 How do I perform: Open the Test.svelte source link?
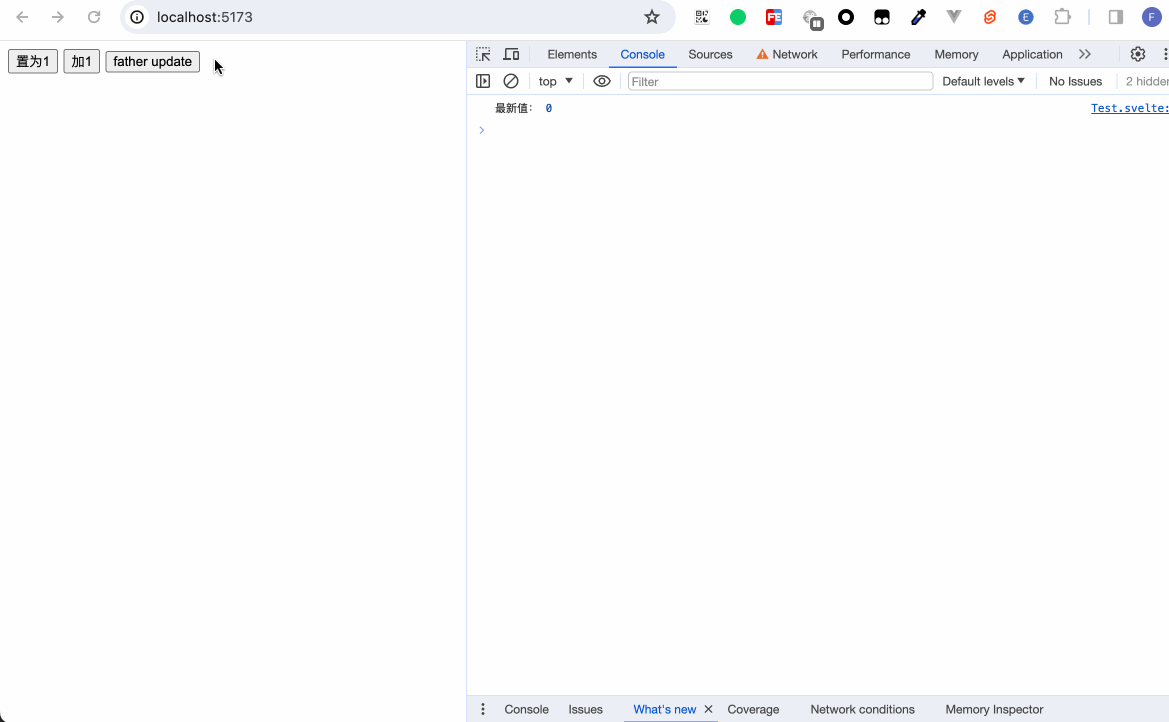1129,108
